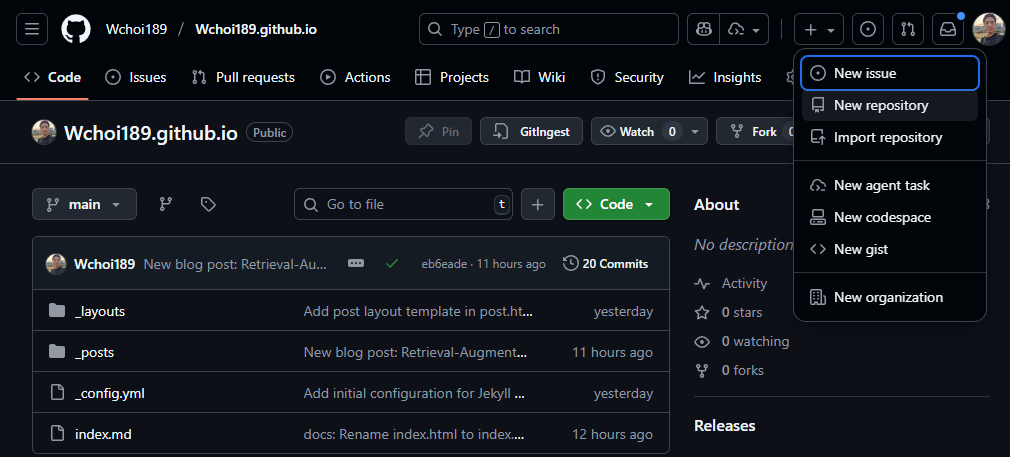Open the Wiki tab
Image resolution: width=1010 pixels, height=457 pixels.
click(540, 77)
